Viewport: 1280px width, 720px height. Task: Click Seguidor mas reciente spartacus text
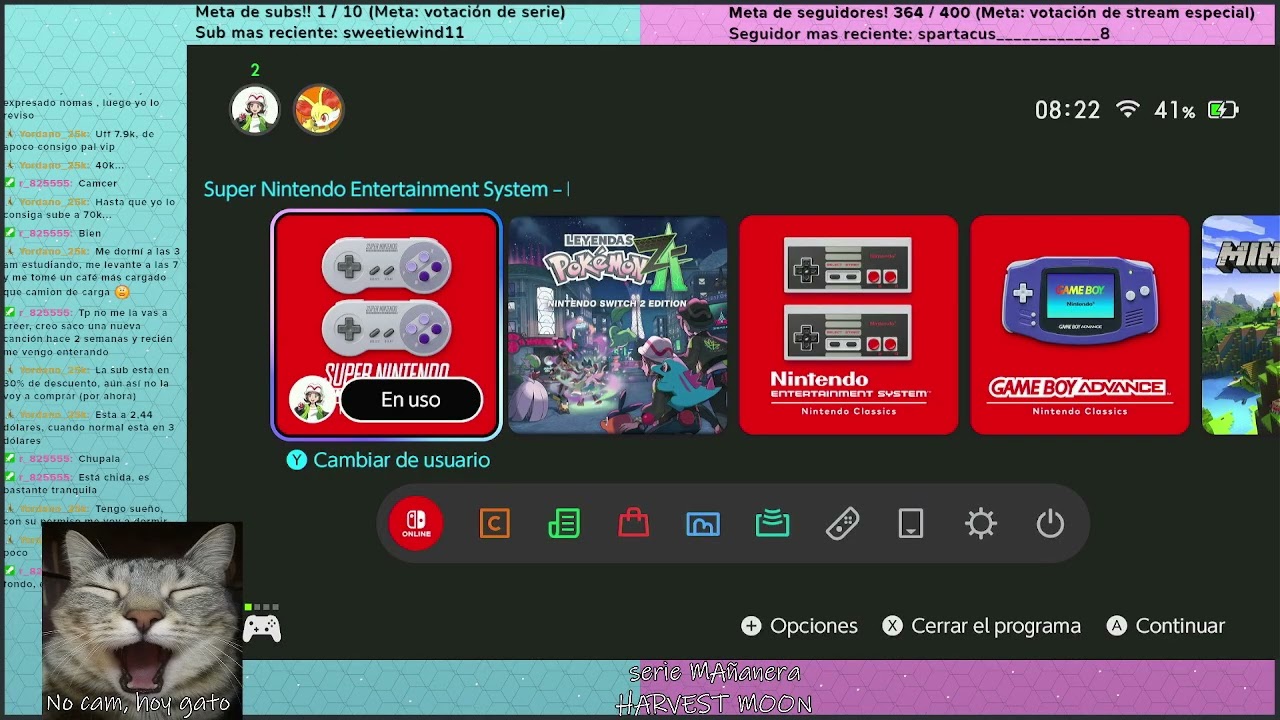click(919, 33)
